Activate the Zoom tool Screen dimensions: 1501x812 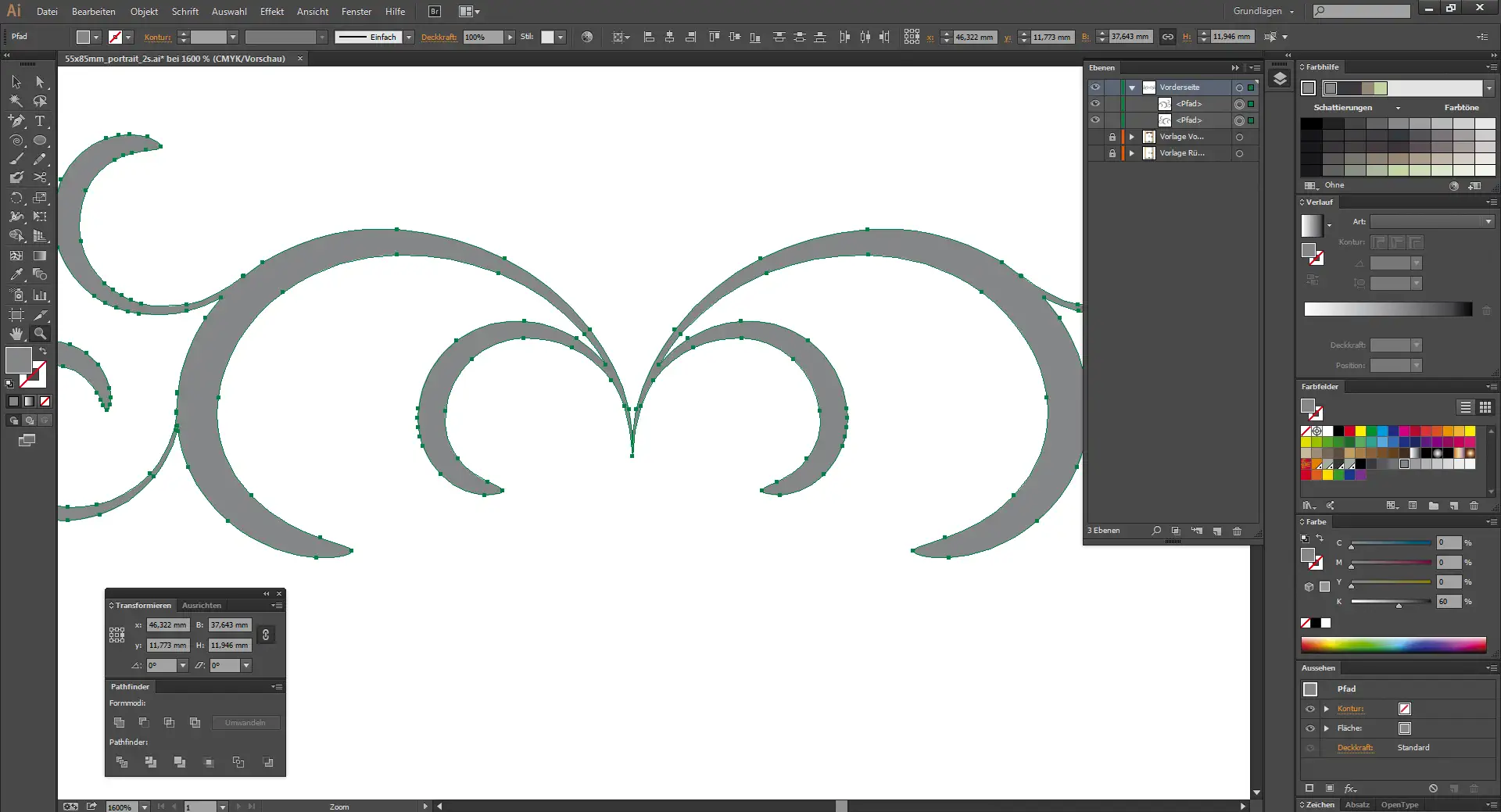pyautogui.click(x=39, y=334)
